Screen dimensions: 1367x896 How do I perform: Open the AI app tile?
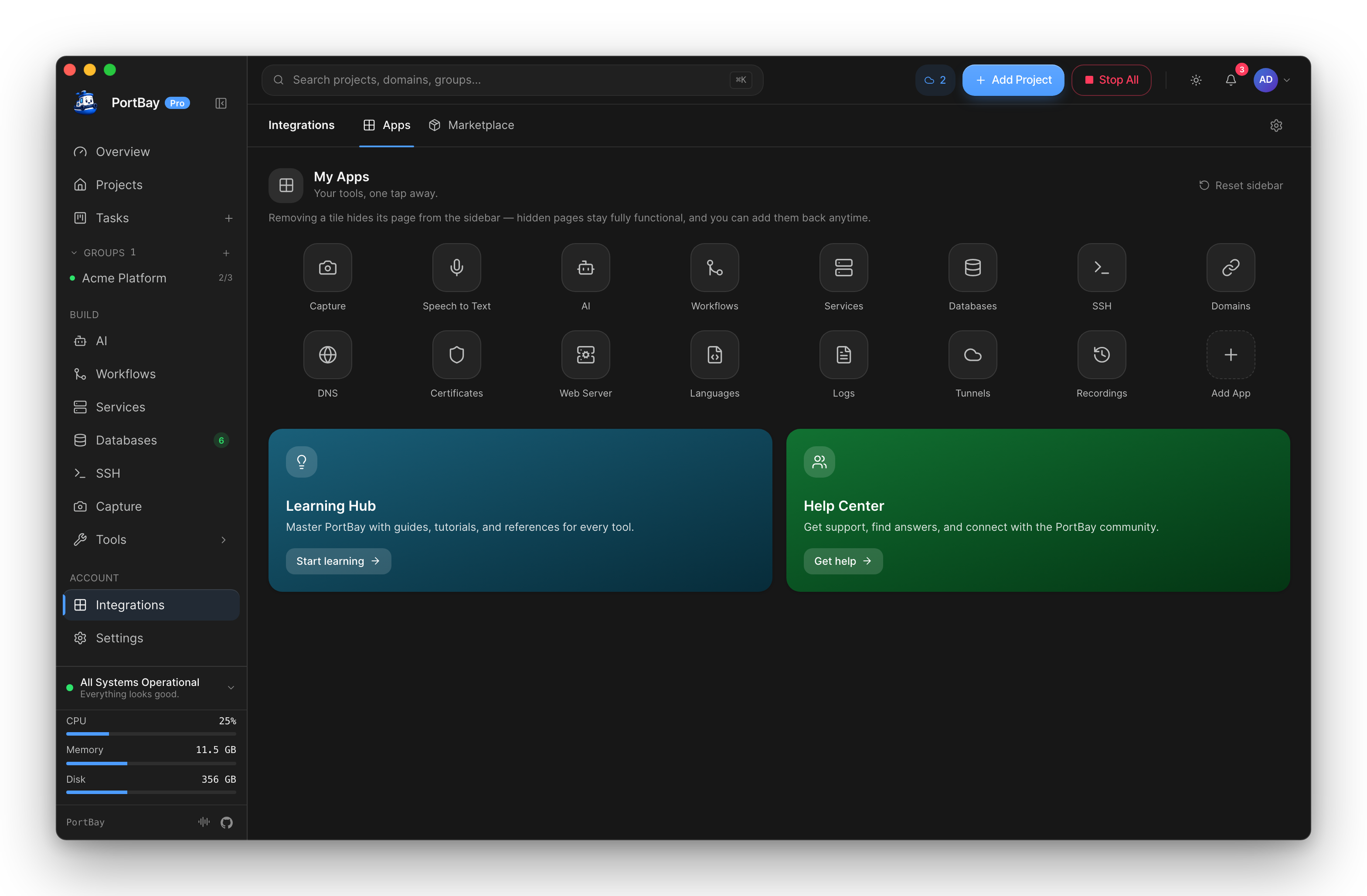point(585,268)
